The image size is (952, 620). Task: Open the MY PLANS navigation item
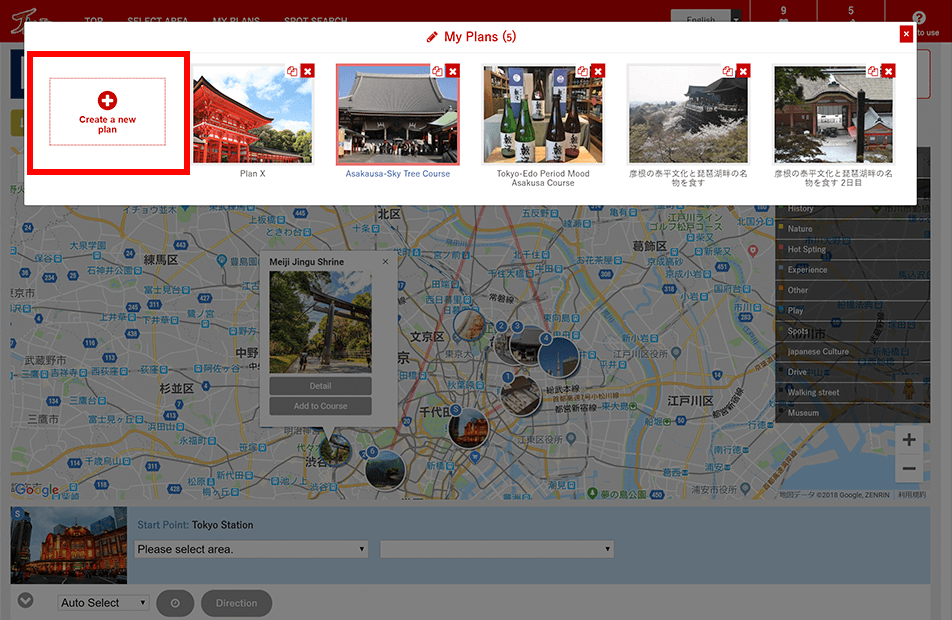click(x=236, y=19)
